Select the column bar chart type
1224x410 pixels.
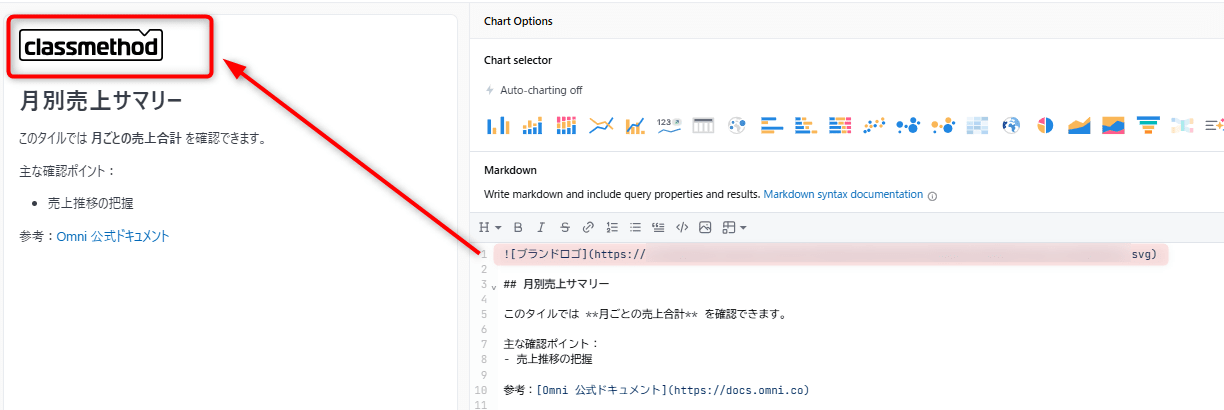[497, 126]
